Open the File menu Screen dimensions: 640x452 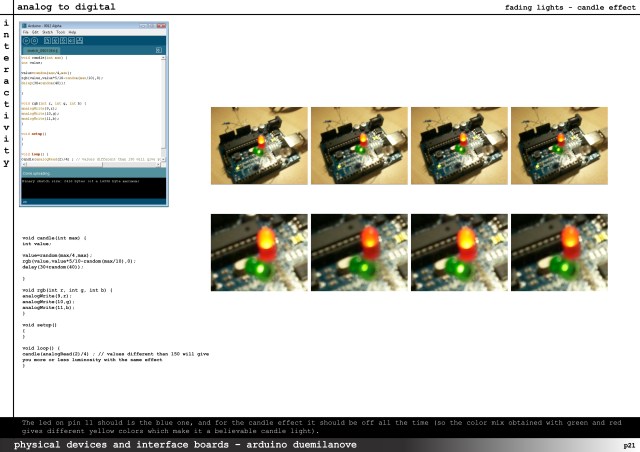click(x=26, y=32)
